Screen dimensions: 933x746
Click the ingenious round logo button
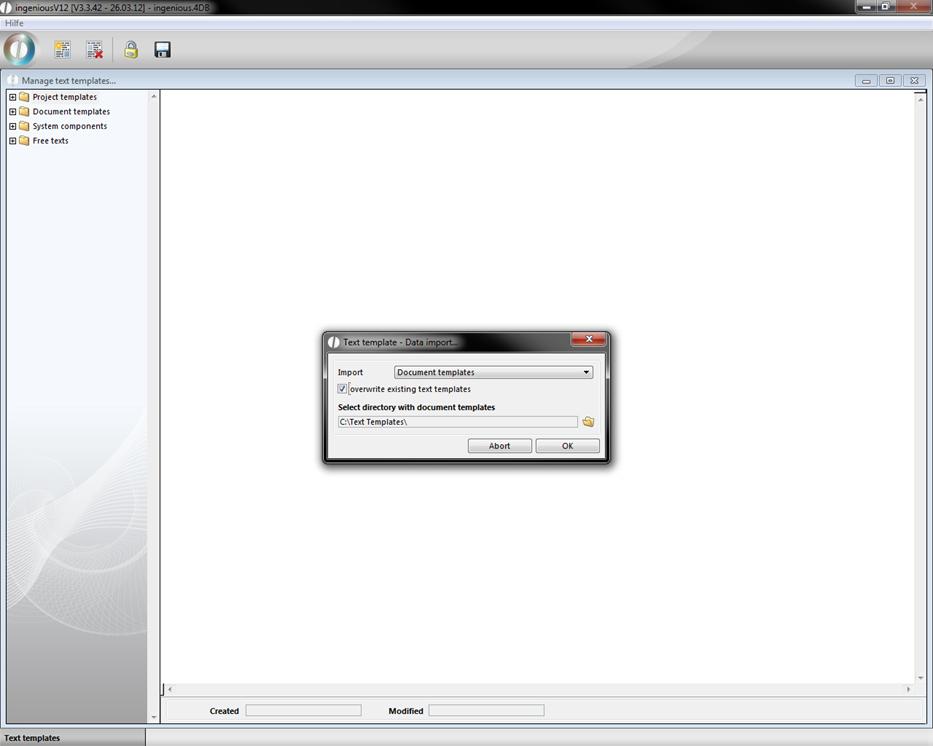tap(20, 49)
